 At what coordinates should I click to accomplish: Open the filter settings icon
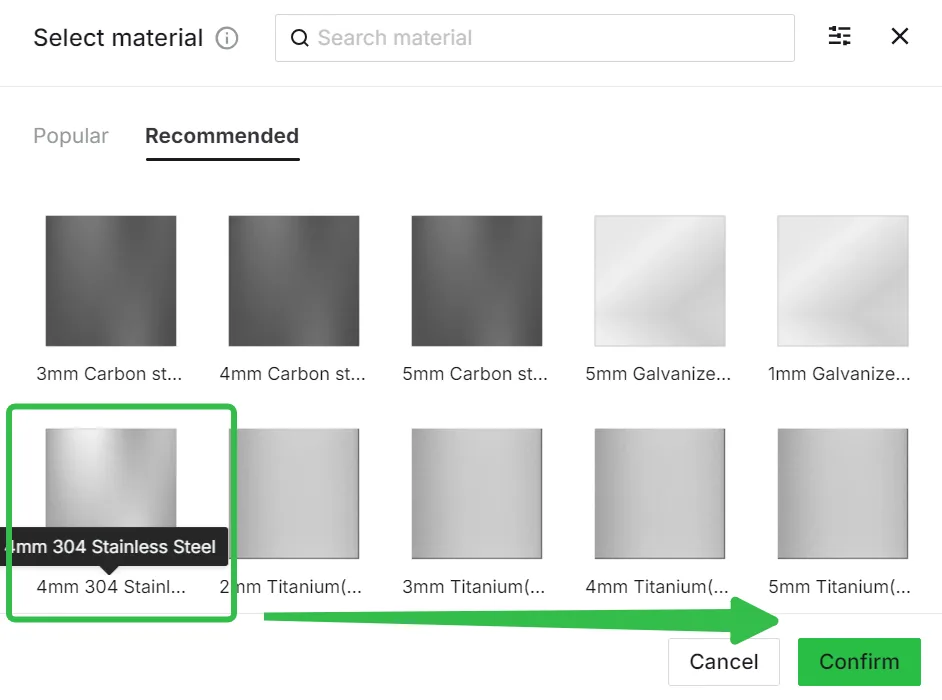[839, 36]
